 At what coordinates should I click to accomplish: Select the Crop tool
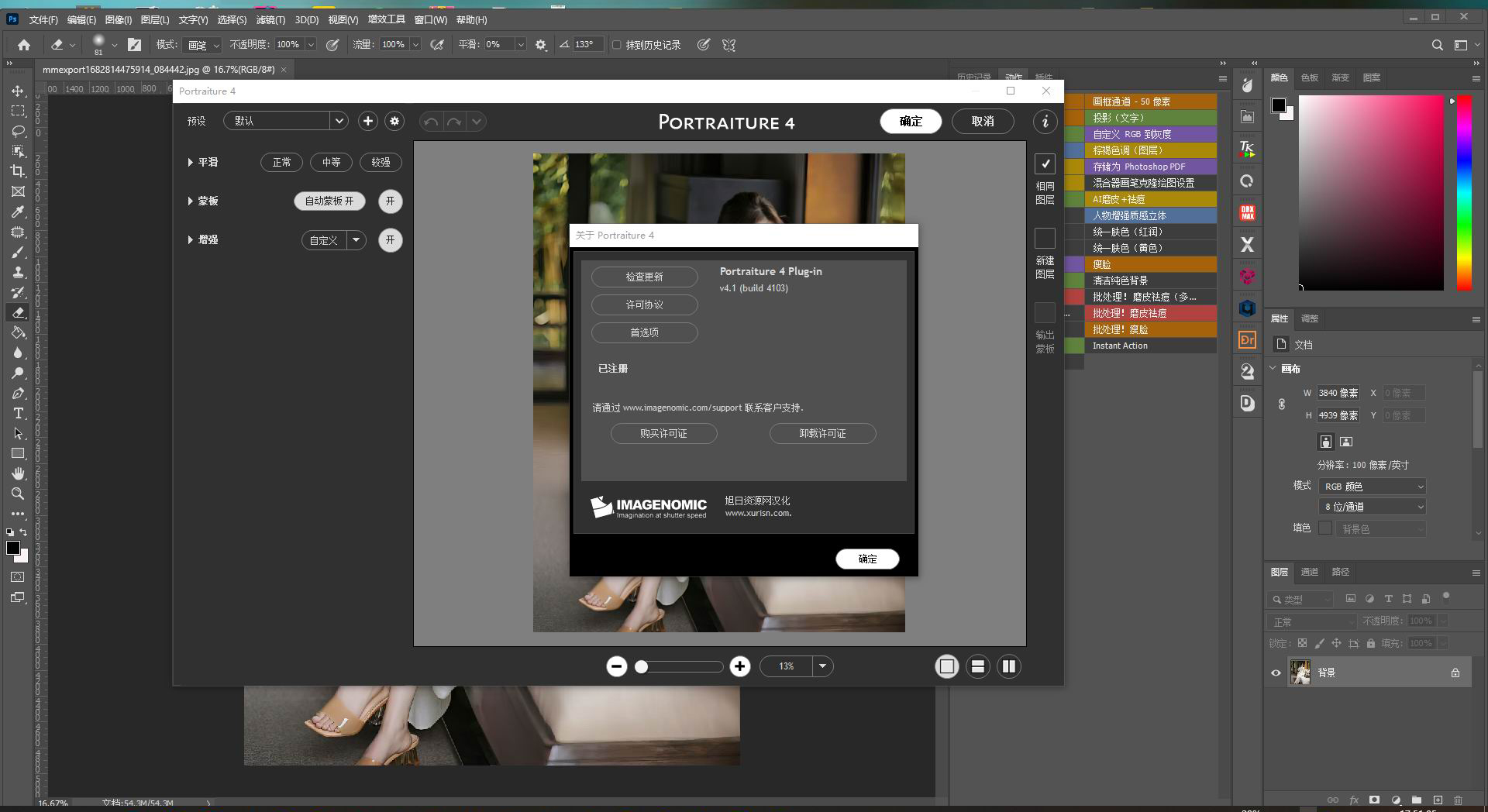point(18,171)
